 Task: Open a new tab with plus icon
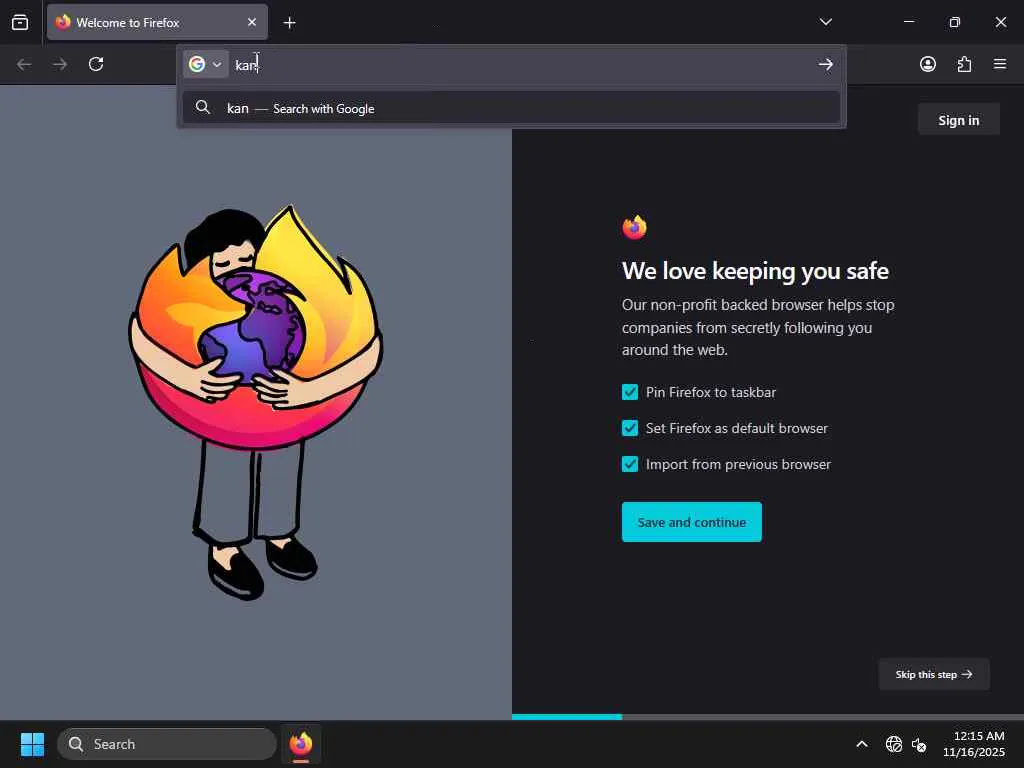click(289, 23)
